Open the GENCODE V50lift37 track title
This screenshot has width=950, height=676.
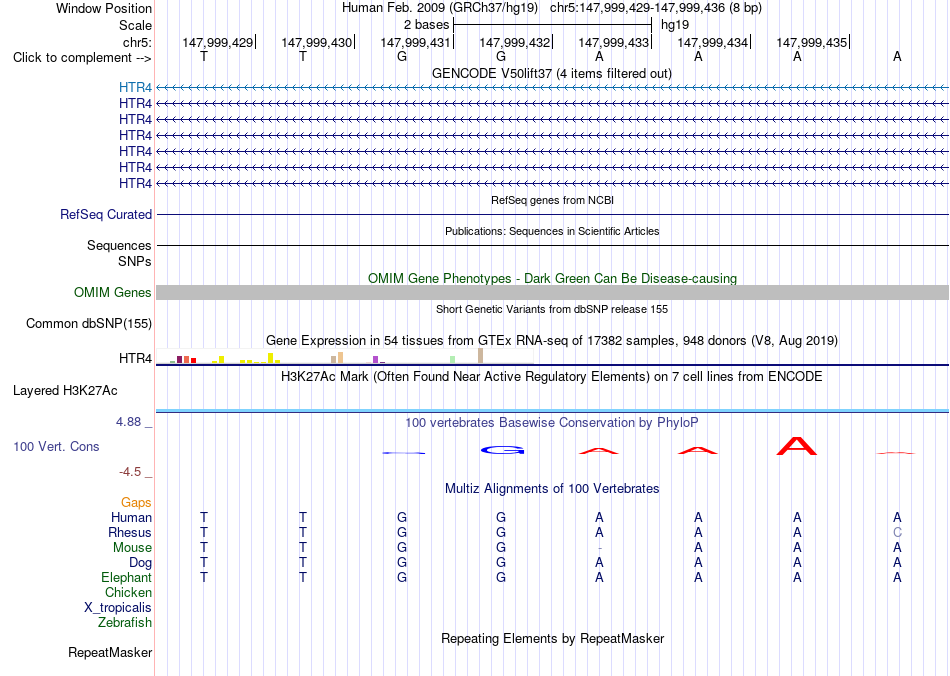(551, 73)
